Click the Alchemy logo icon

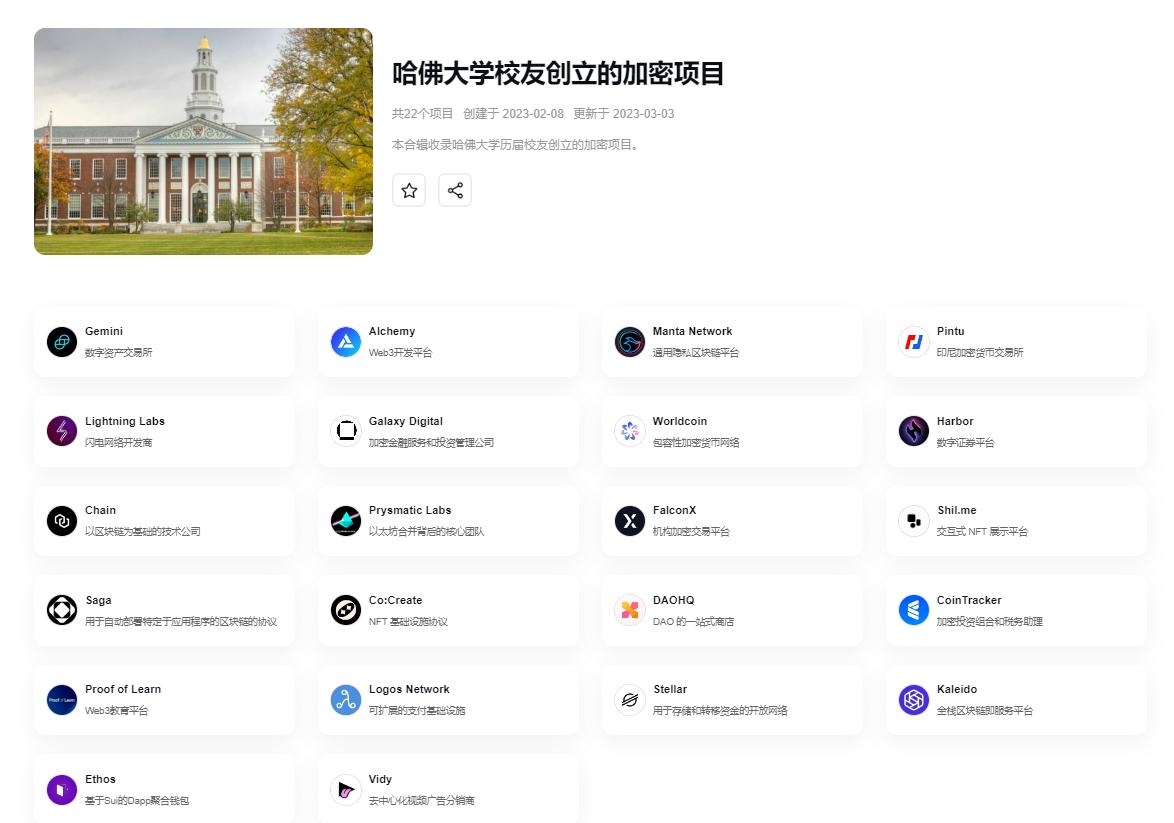point(346,342)
